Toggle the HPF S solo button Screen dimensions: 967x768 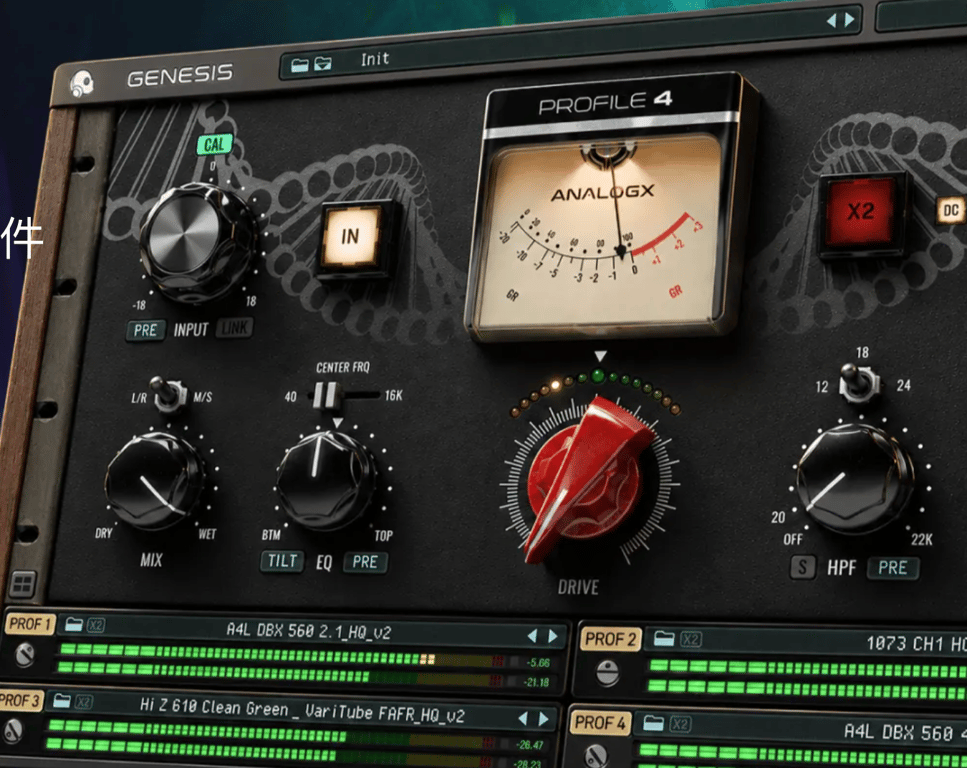point(802,567)
